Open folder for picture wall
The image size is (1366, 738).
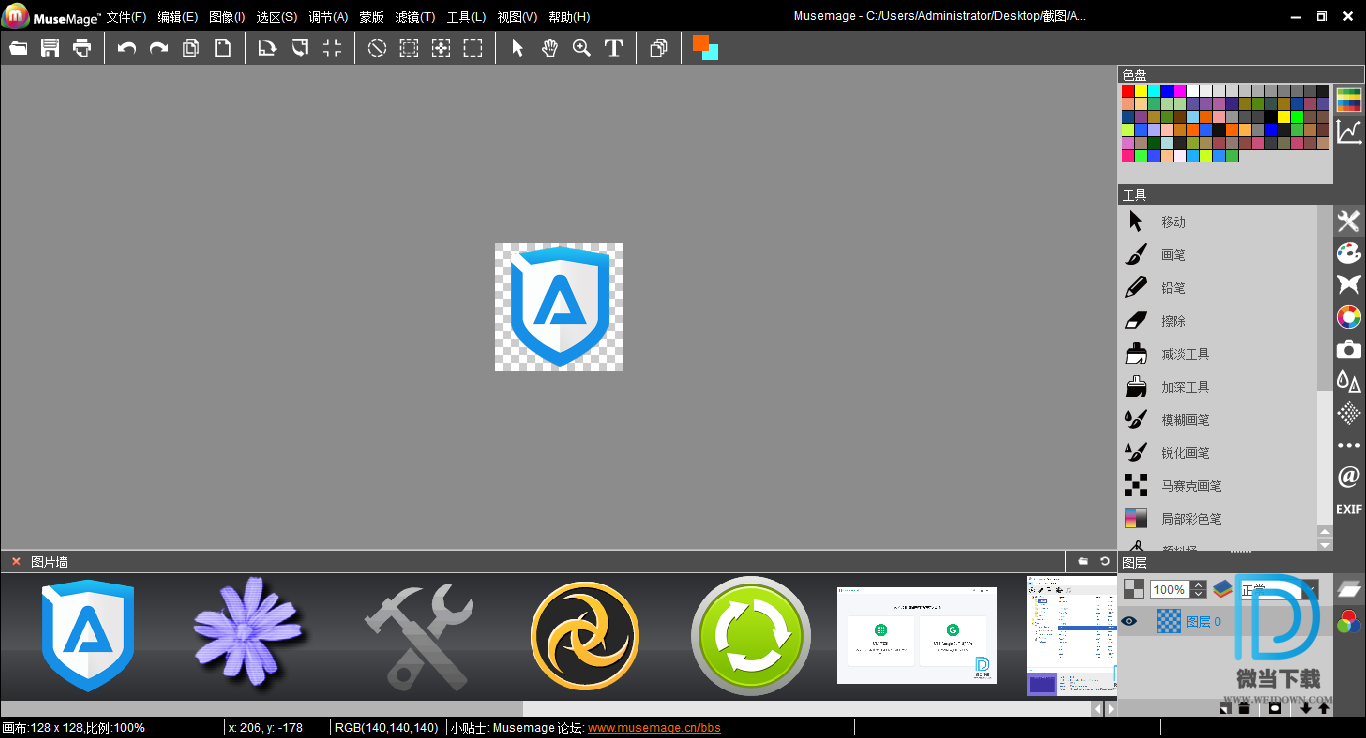[1083, 561]
